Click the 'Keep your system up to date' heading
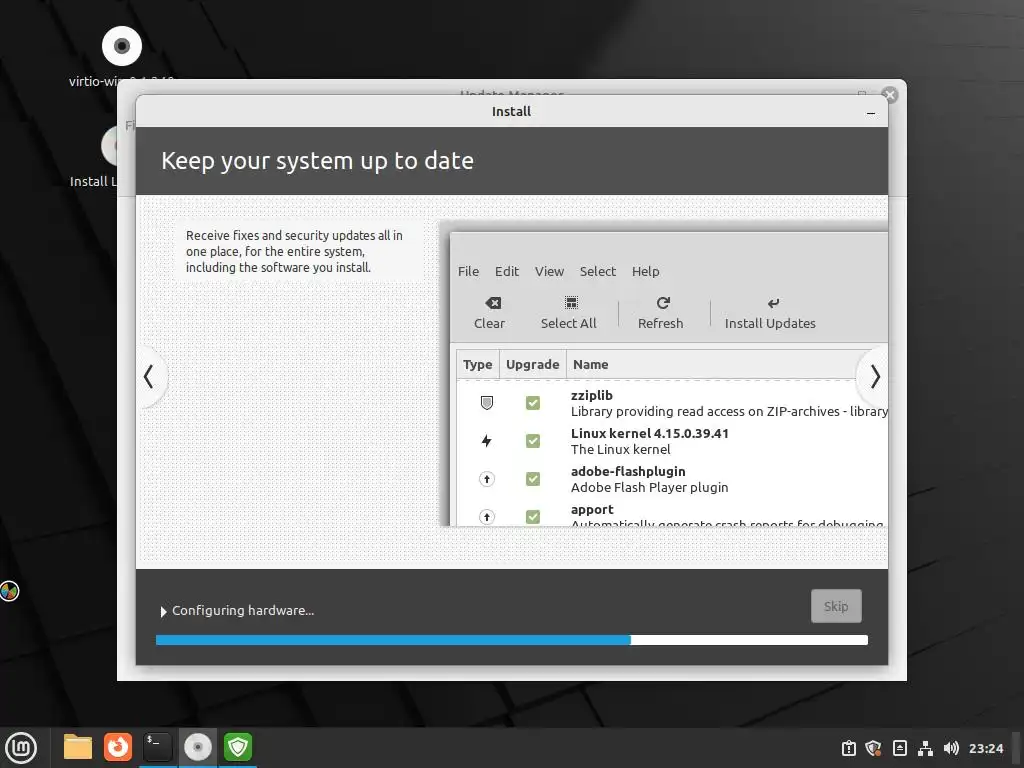This screenshot has height=768, width=1024. (317, 161)
